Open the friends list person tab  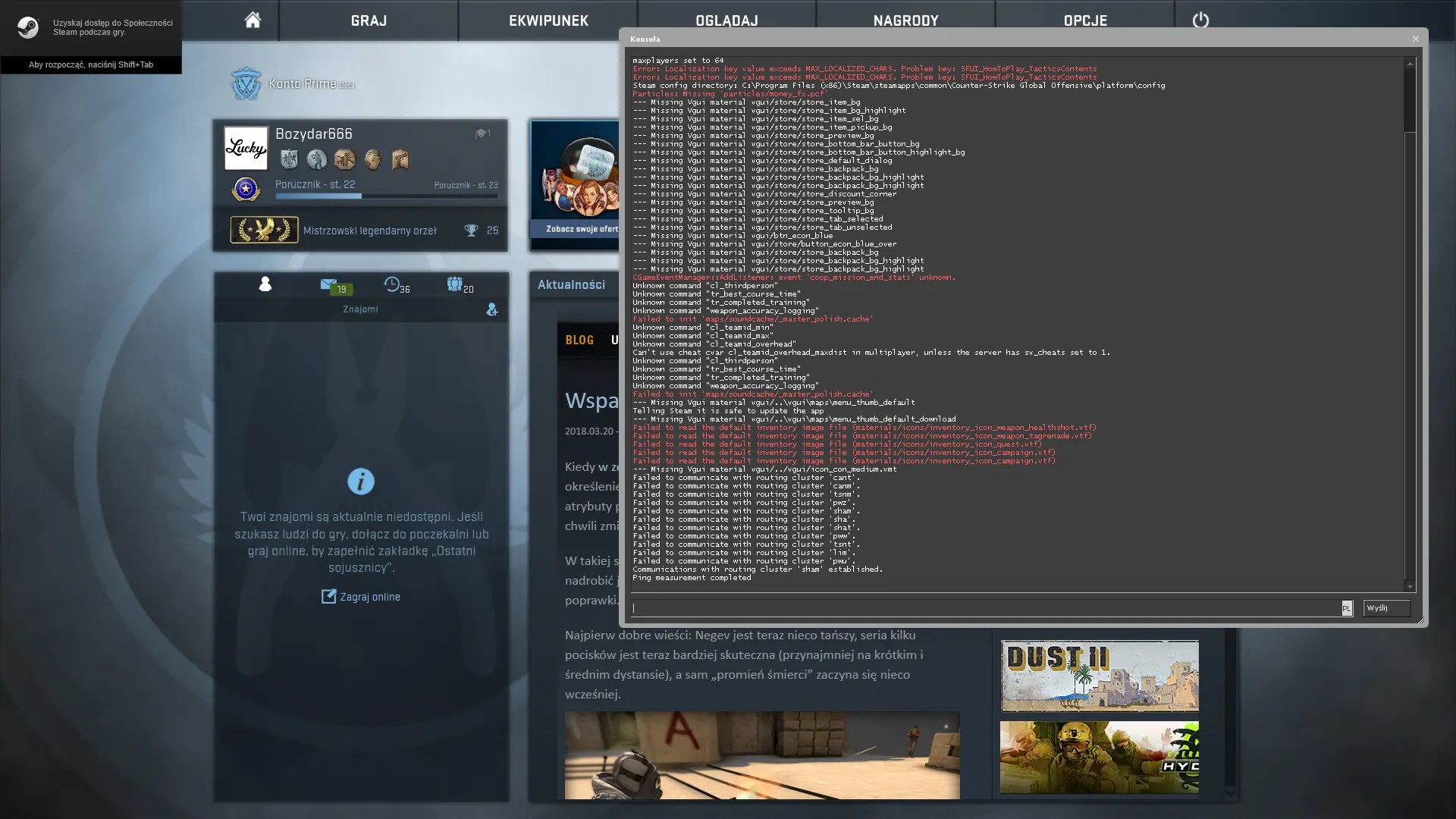point(265,284)
